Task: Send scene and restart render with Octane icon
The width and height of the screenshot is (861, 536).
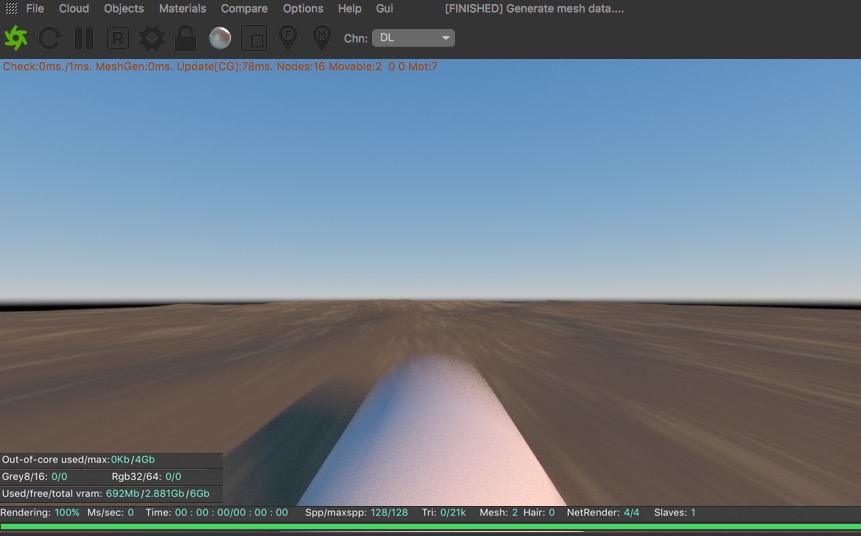Action: tap(15, 38)
